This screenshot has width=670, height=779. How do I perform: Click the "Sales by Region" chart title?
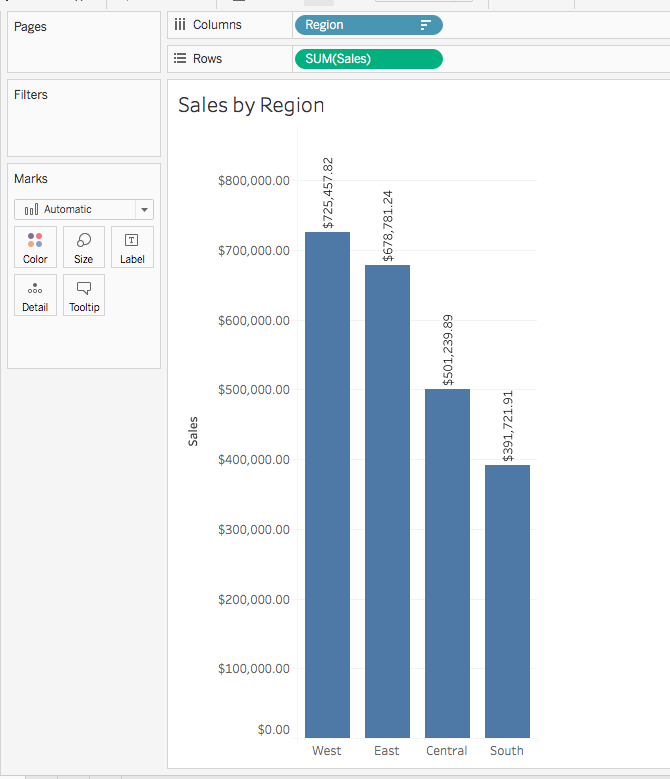[251, 105]
